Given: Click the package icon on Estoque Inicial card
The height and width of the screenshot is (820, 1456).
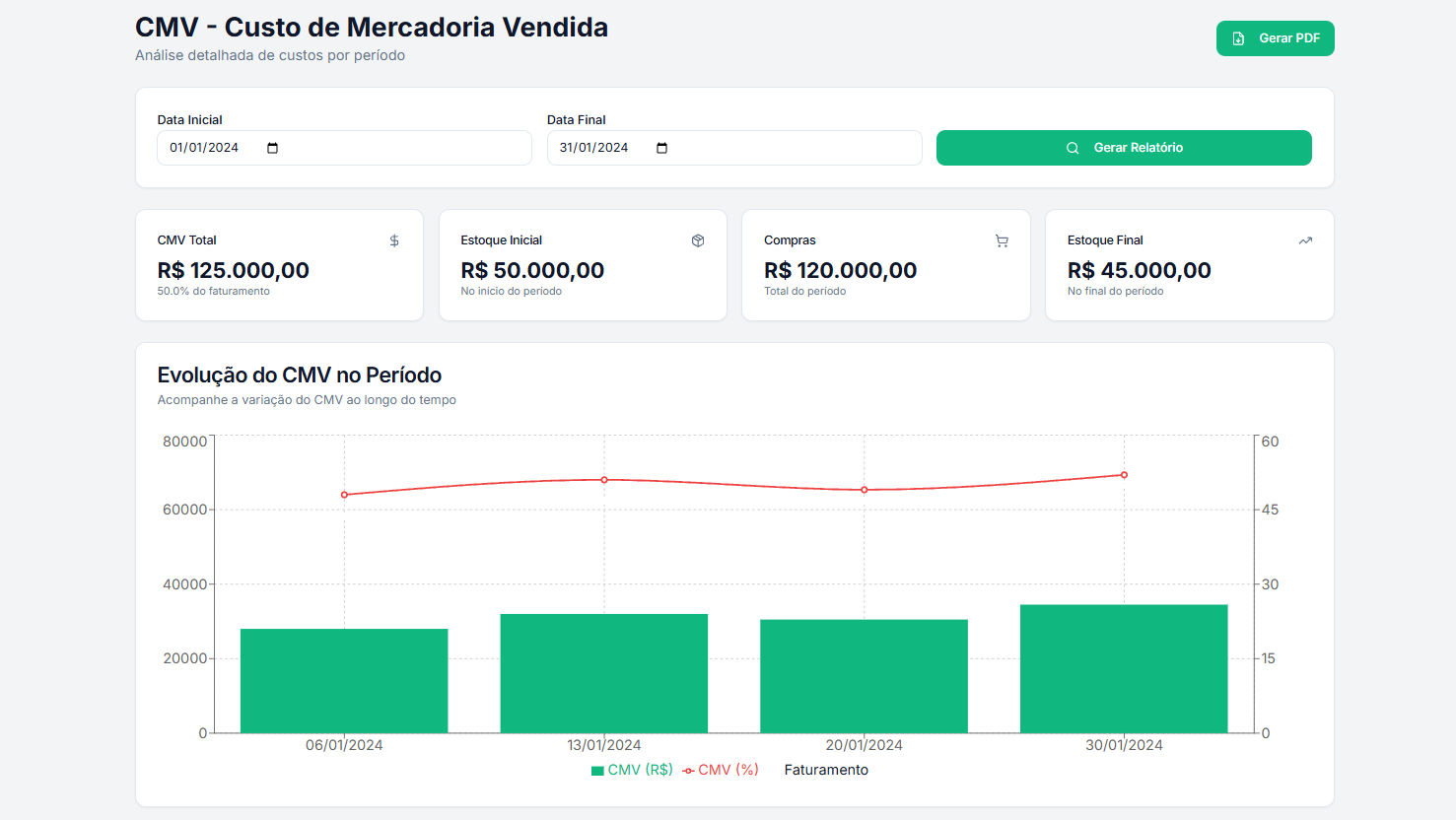Looking at the screenshot, I should coord(698,239).
